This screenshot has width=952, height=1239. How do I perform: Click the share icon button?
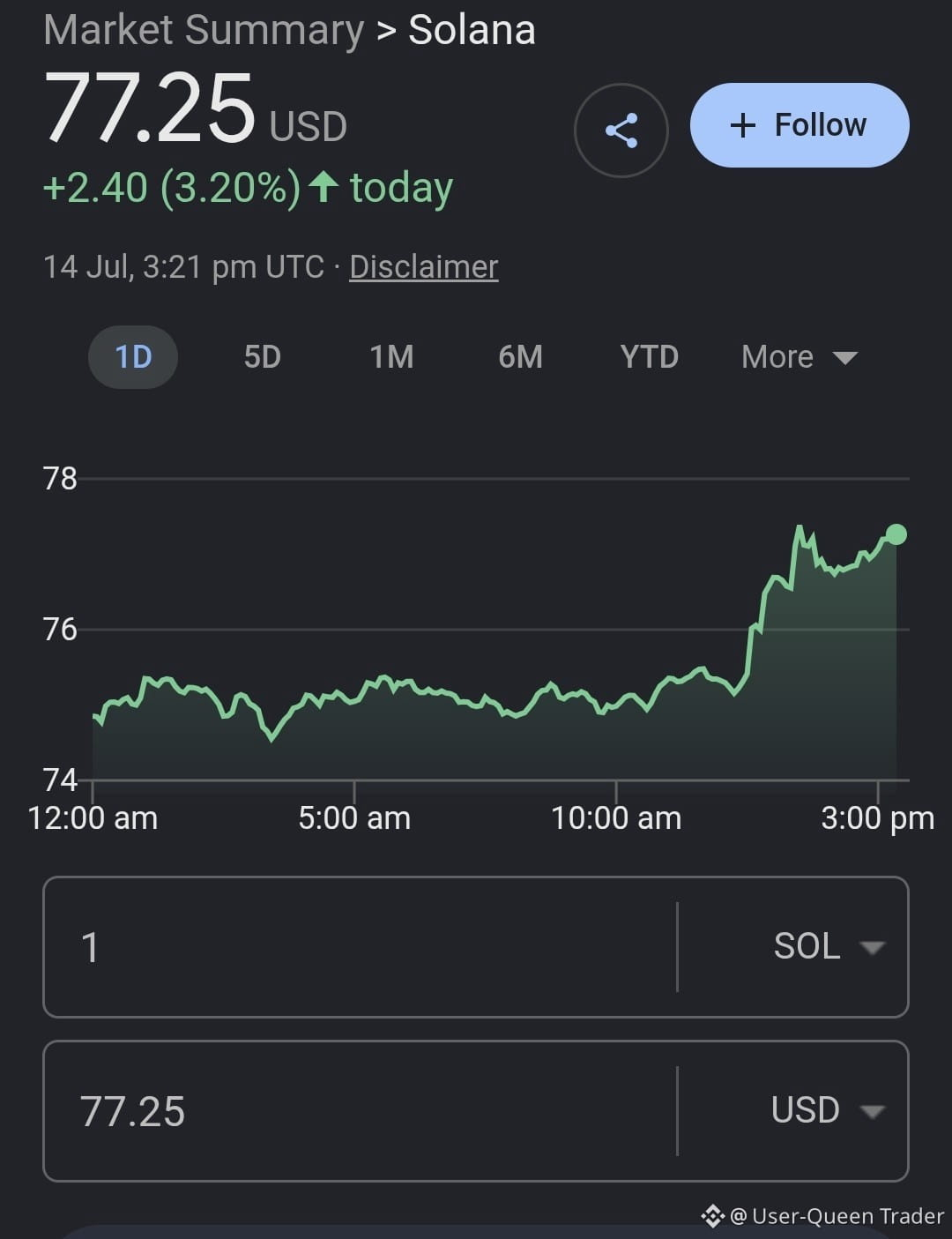click(621, 131)
